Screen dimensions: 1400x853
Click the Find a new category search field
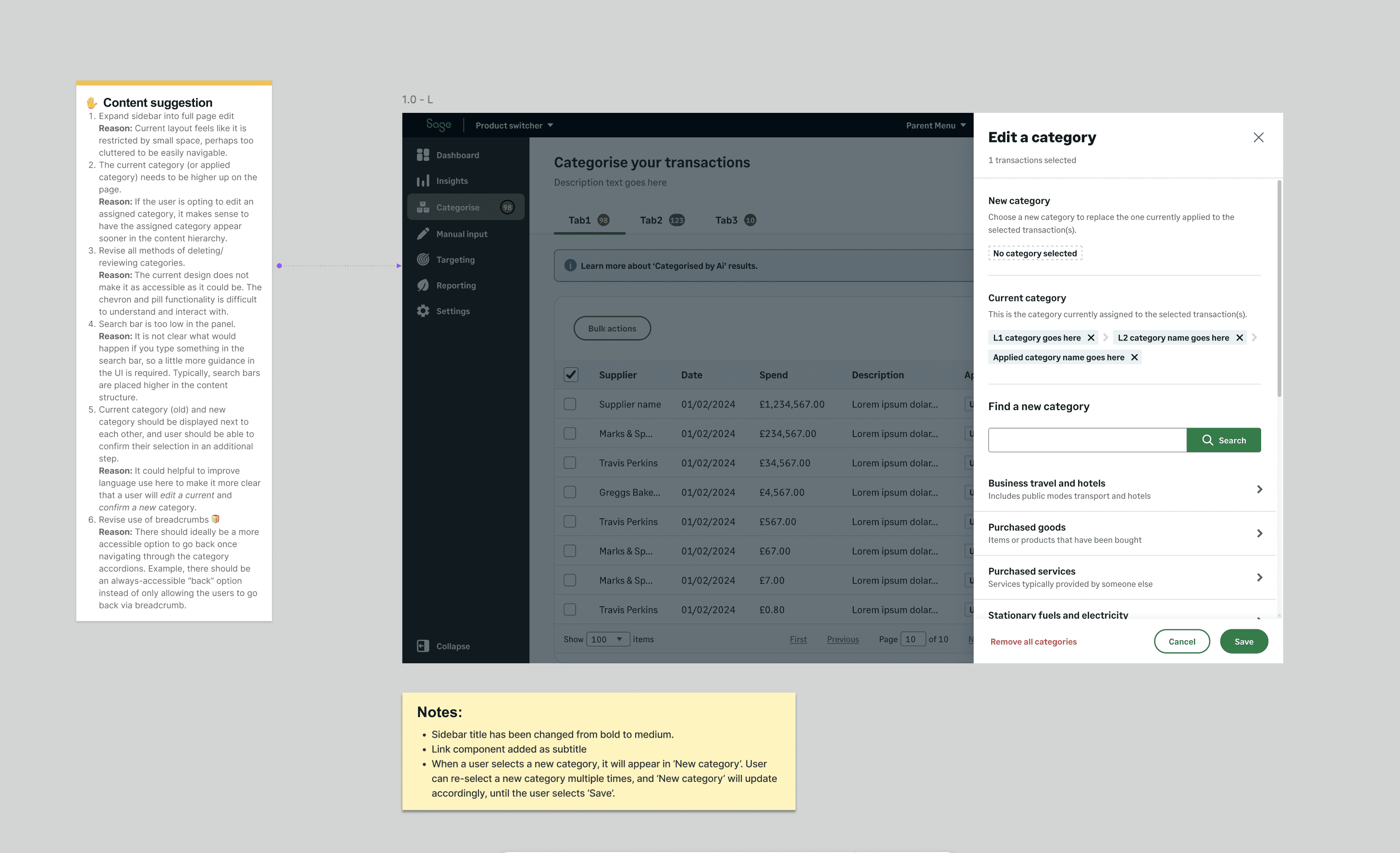pos(1086,441)
